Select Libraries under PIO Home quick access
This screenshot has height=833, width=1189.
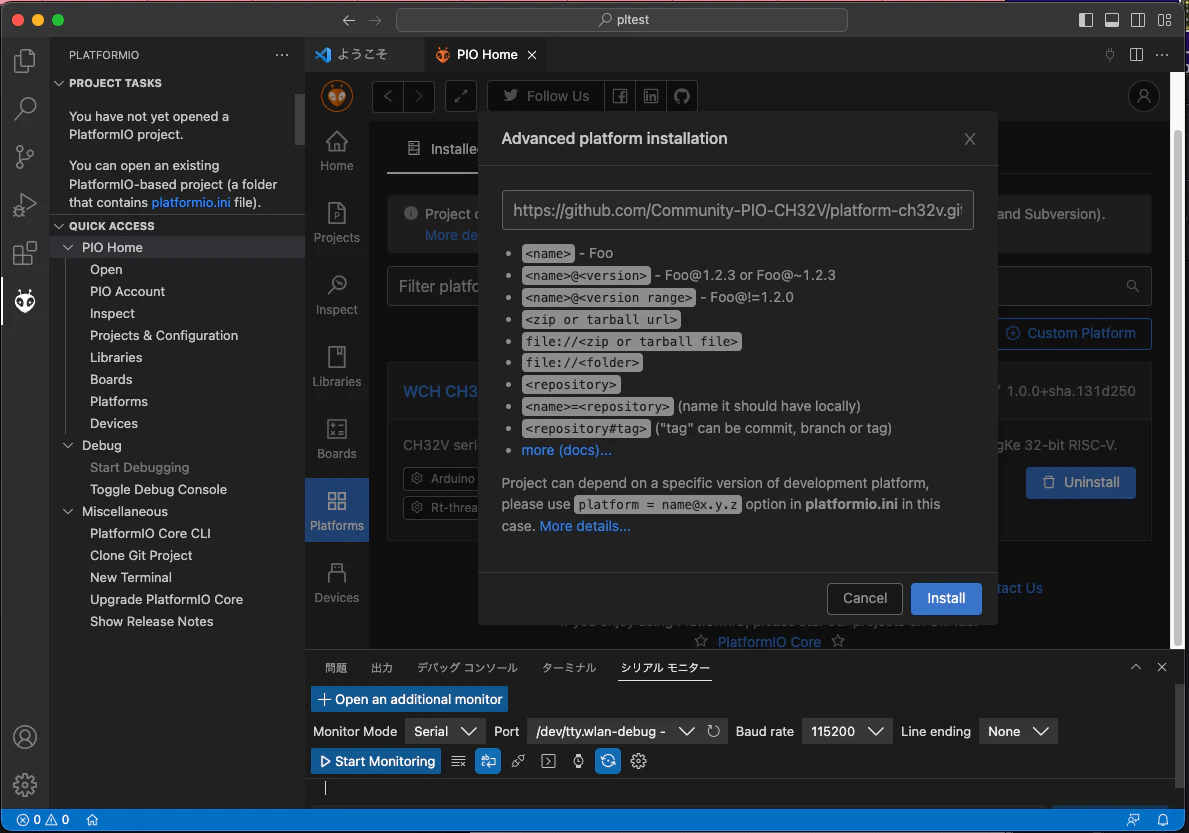coord(116,358)
